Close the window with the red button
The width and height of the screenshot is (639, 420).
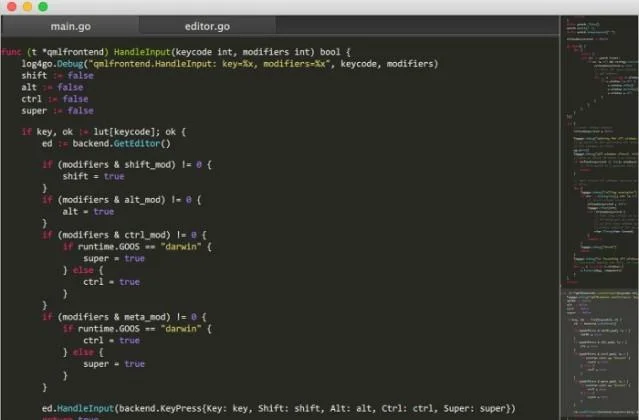click(12, 7)
